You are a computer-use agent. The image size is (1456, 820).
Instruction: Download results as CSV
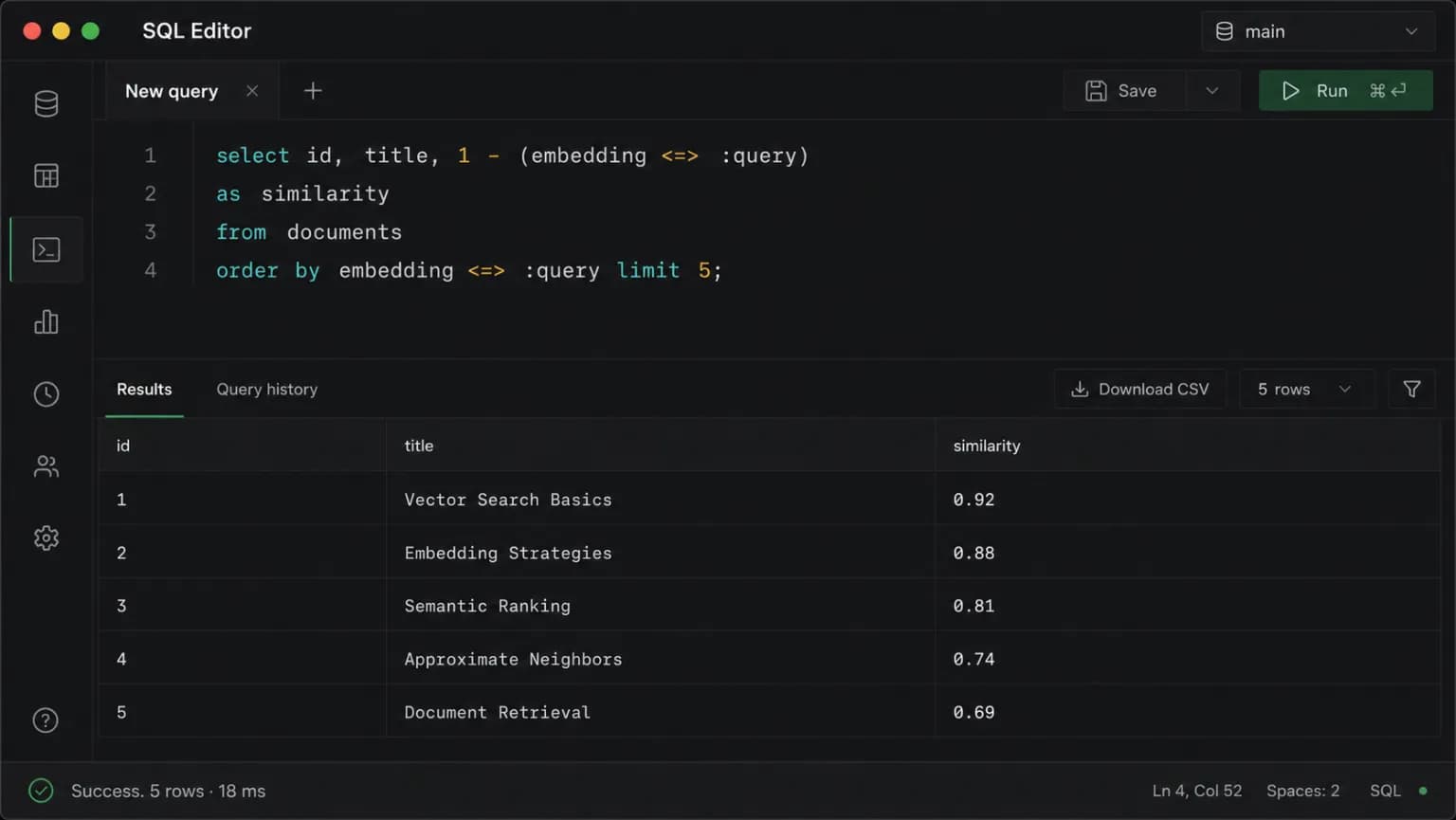pyautogui.click(x=1140, y=390)
